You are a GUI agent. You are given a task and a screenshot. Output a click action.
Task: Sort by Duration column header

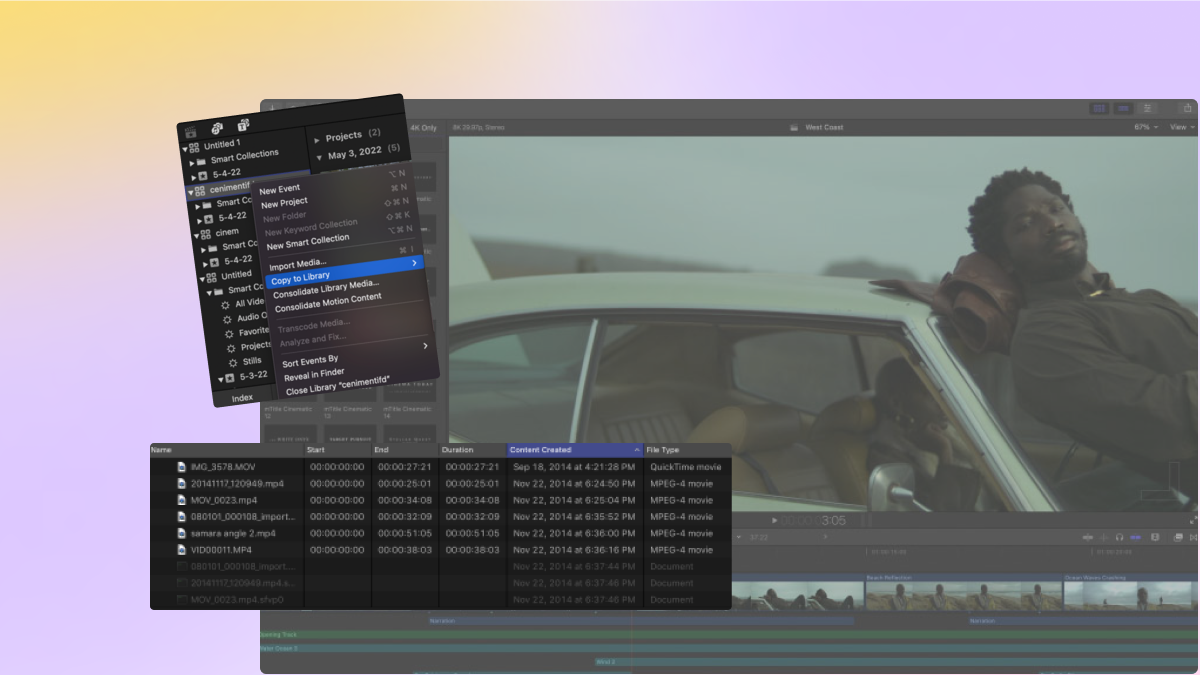[472, 450]
